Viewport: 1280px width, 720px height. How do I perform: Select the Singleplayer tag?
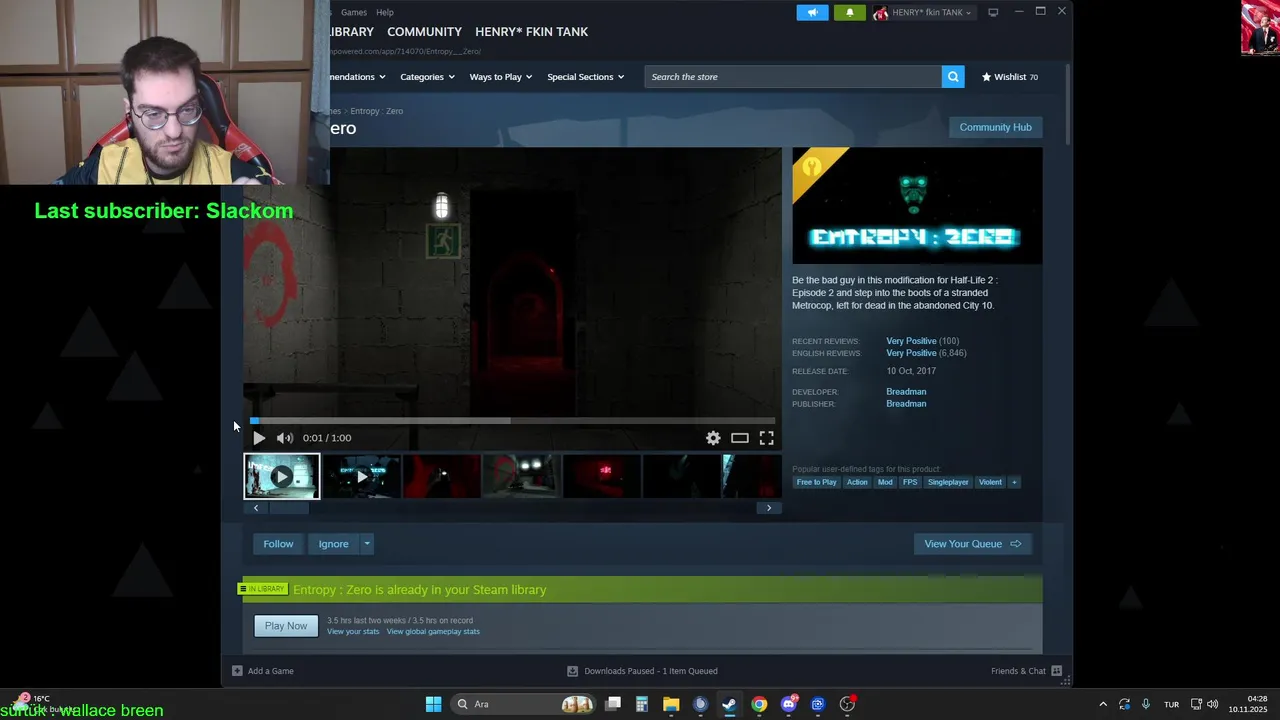948,482
